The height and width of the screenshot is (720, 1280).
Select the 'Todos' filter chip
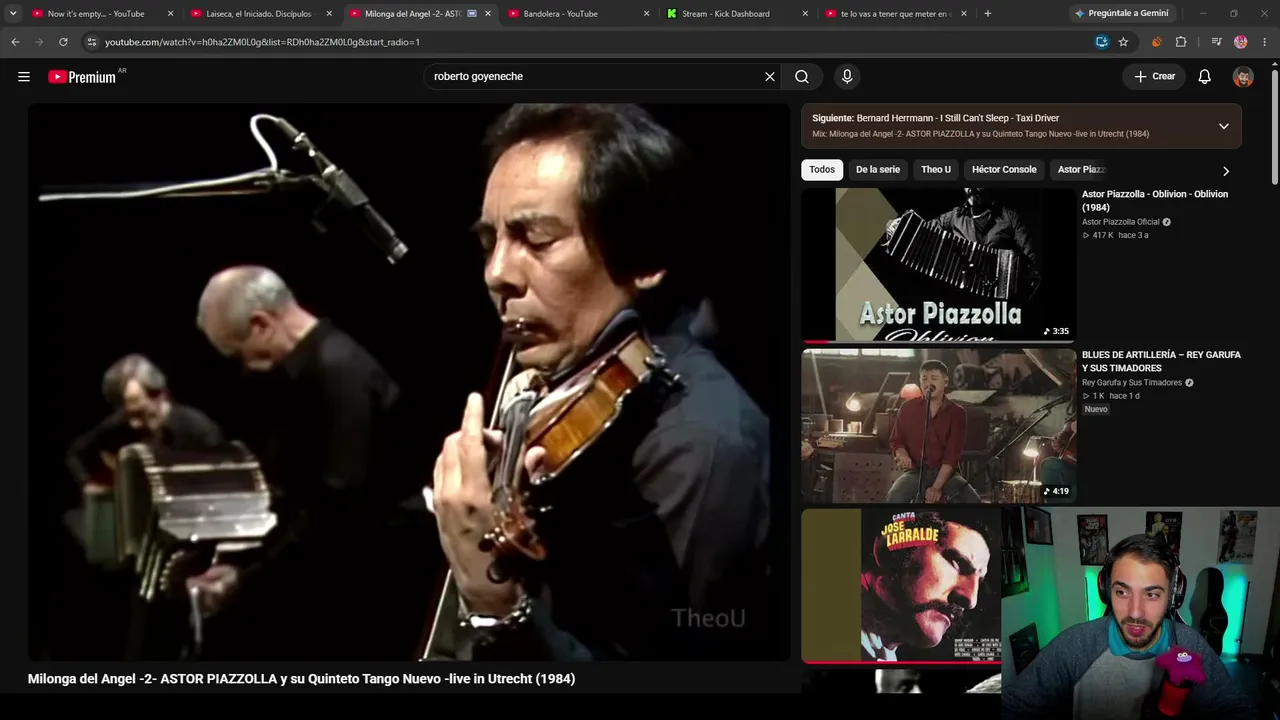click(822, 170)
